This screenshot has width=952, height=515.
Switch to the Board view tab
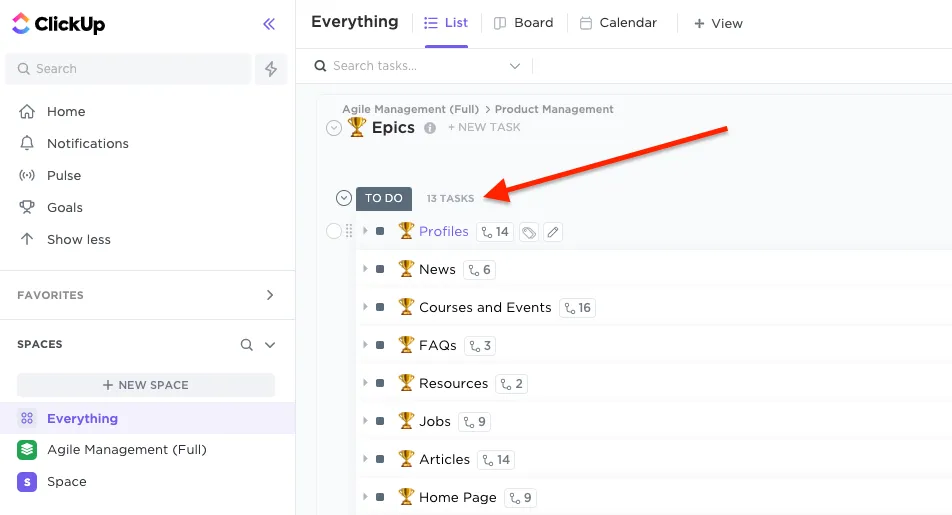(x=524, y=23)
